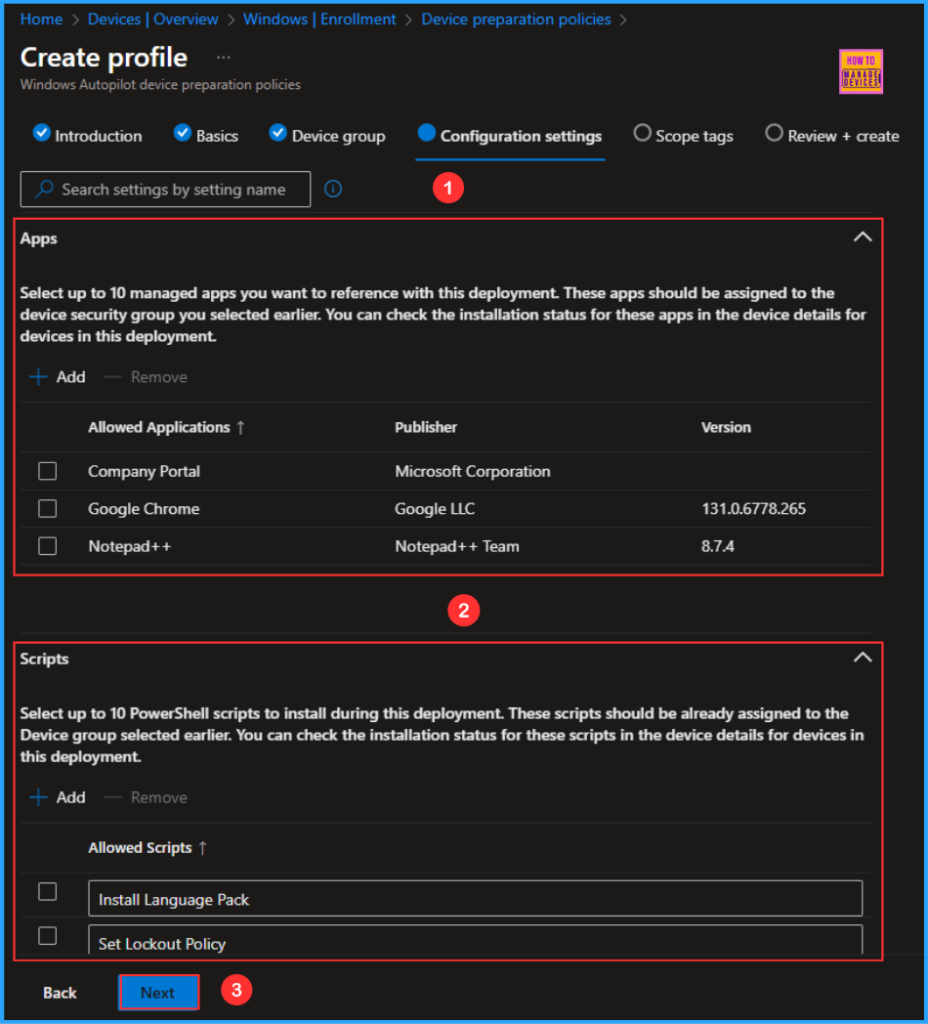Click the Notepad++ Team publisher cell
928x1024 pixels.
[x=456, y=546]
